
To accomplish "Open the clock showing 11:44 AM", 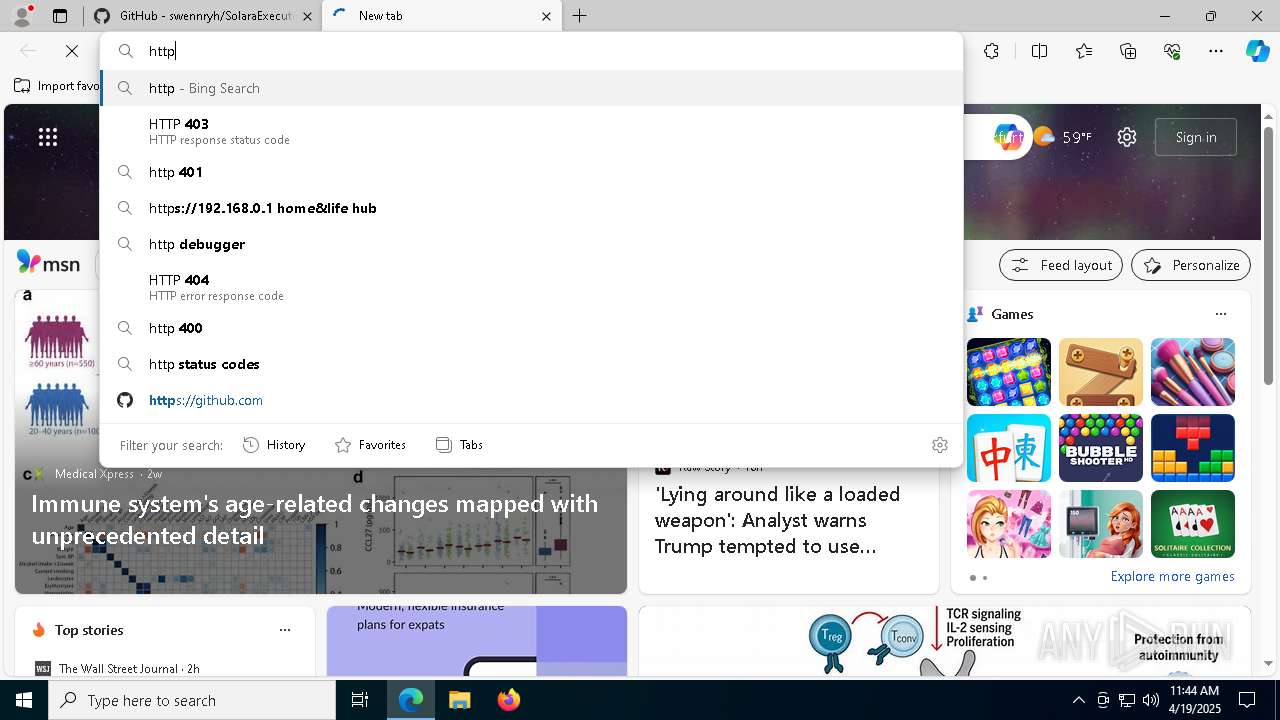I will [x=1194, y=700].
